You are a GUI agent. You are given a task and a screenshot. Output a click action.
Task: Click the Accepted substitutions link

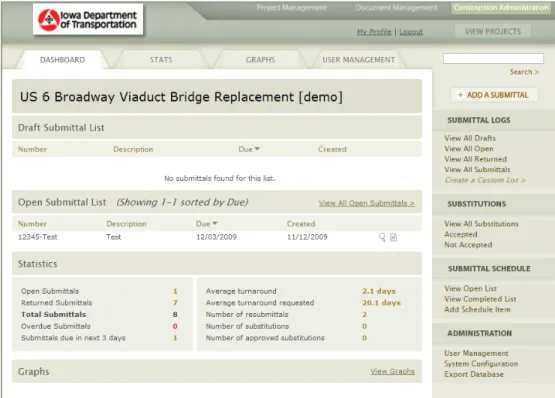461,234
